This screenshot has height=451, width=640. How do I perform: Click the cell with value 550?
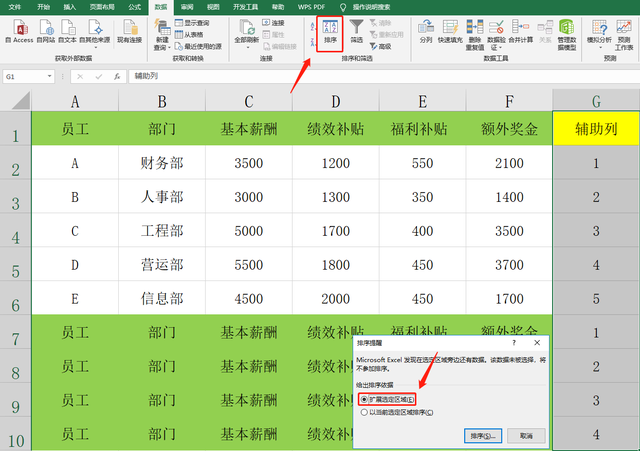coord(422,163)
